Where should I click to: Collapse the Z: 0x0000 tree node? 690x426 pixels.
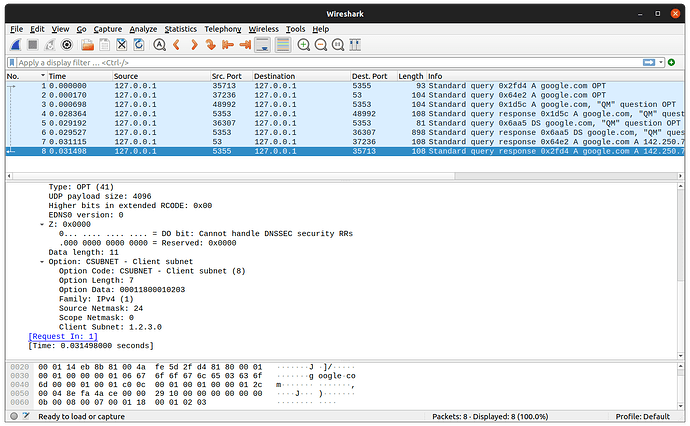pos(43,224)
